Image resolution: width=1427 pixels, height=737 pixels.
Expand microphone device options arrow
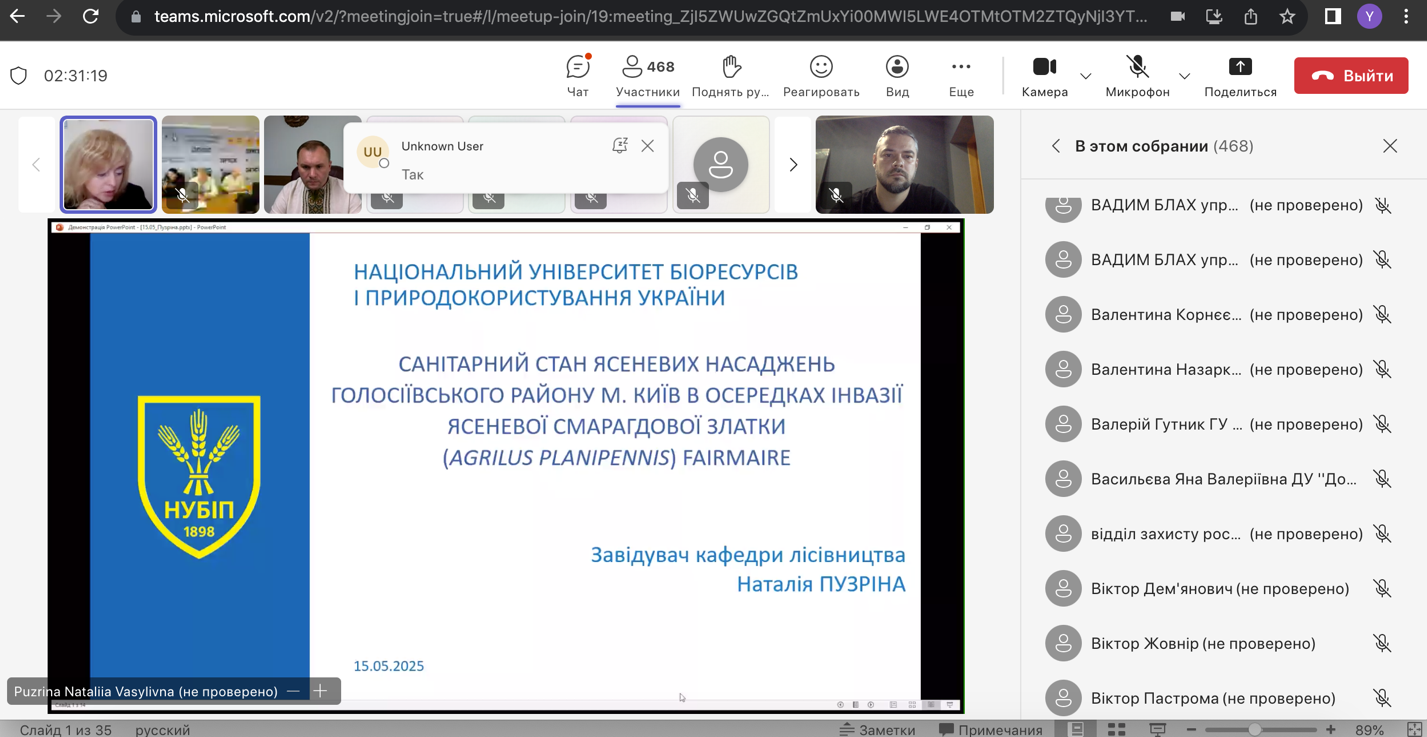(1184, 76)
